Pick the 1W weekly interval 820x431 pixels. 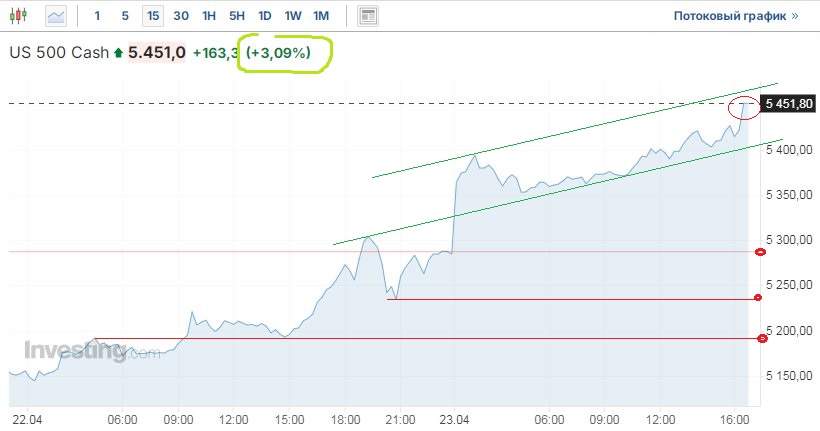[292, 16]
